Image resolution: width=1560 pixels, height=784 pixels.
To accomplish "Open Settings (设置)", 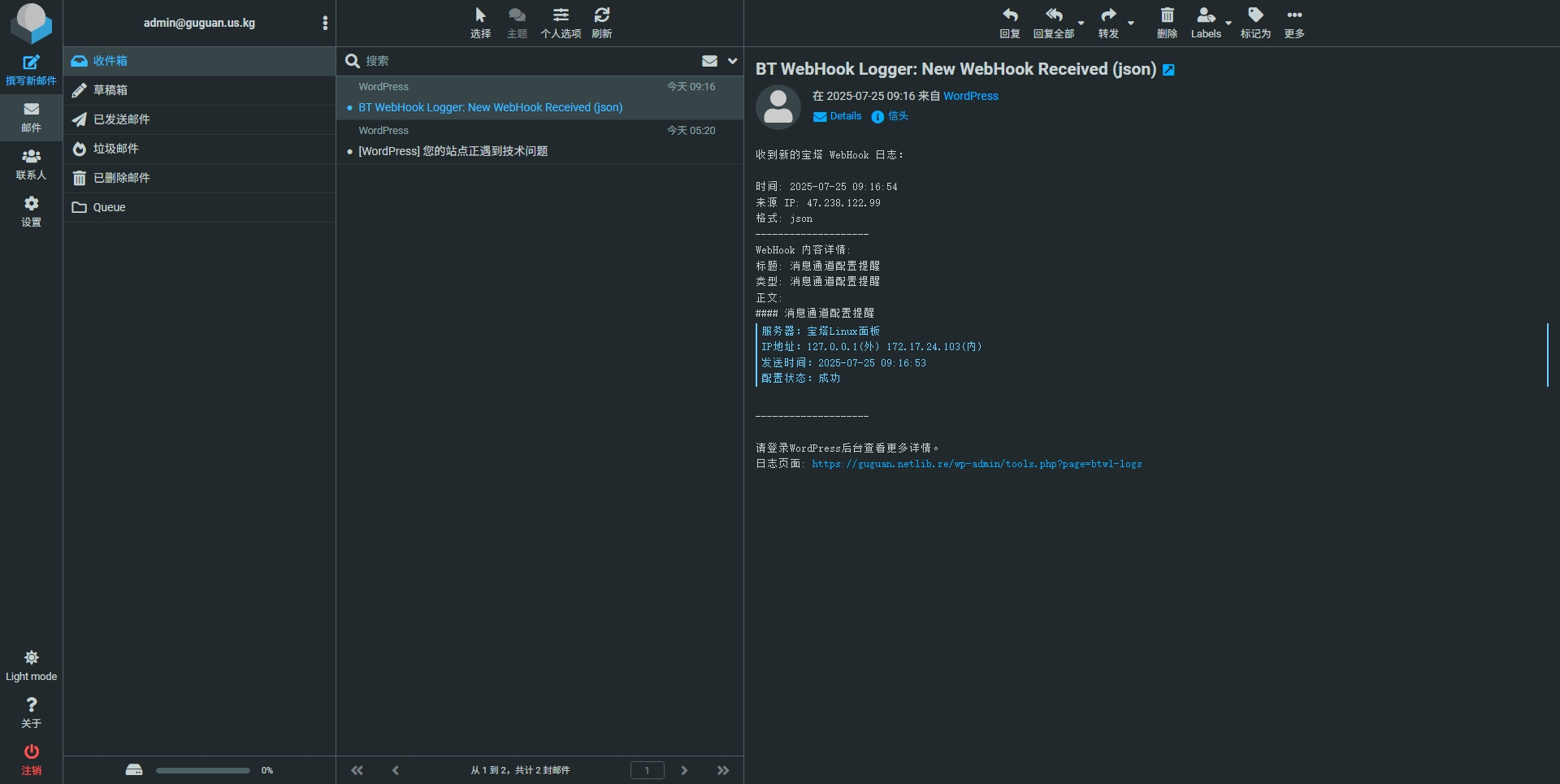I will [31, 212].
